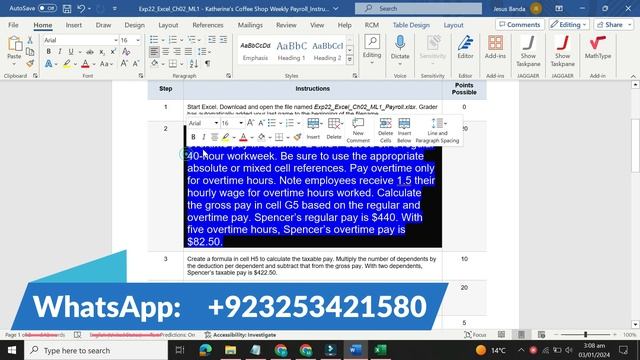The width and height of the screenshot is (640, 360).
Task: Click the Copy icon in Clipboard group
Action: coord(30,52)
